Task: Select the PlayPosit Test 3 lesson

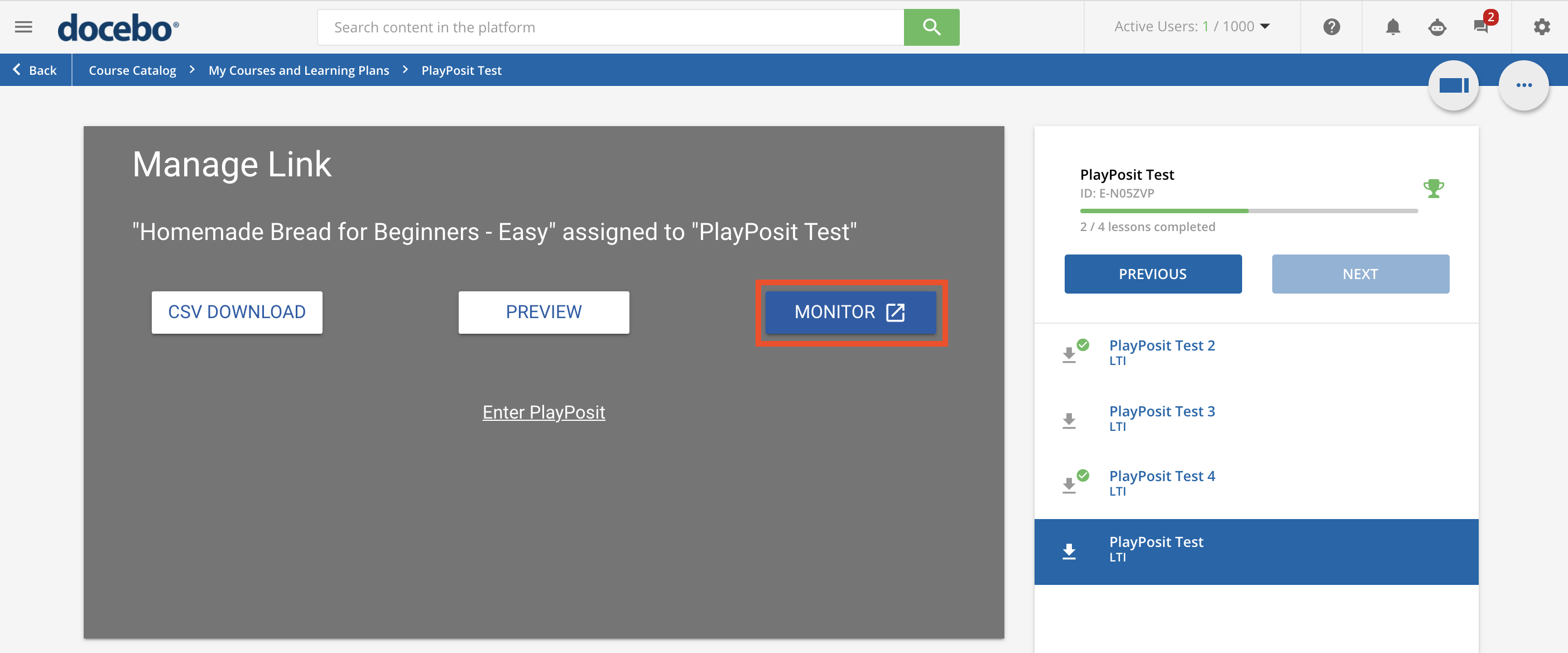Action: pos(1161,411)
